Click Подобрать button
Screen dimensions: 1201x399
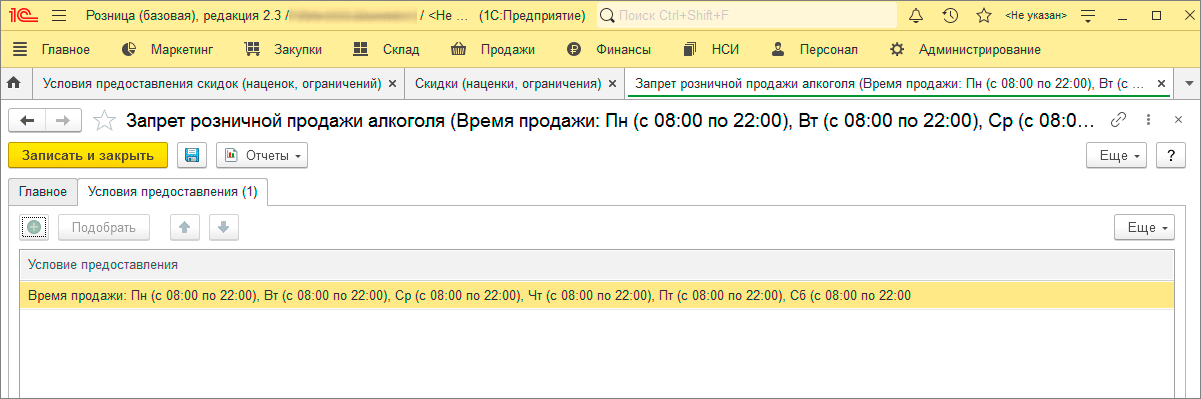click(x=103, y=227)
